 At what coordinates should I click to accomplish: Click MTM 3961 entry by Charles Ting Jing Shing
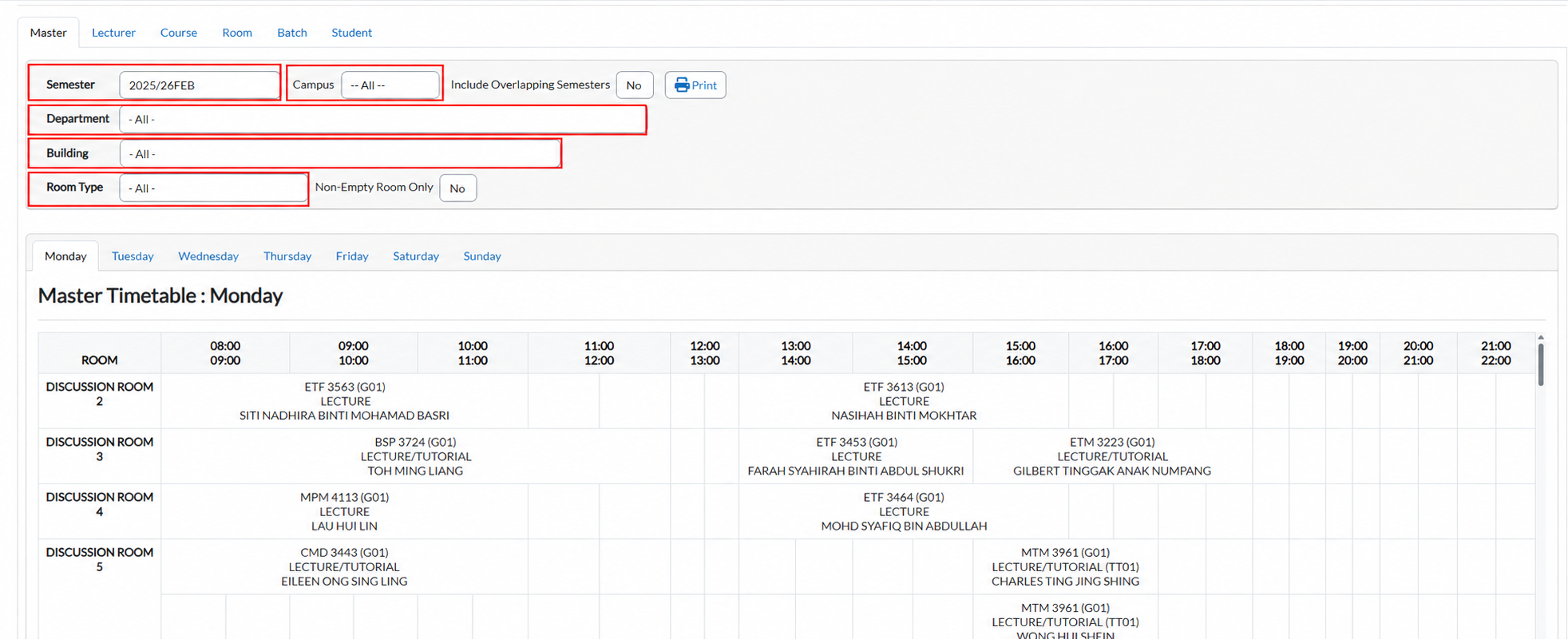pyautogui.click(x=1065, y=566)
